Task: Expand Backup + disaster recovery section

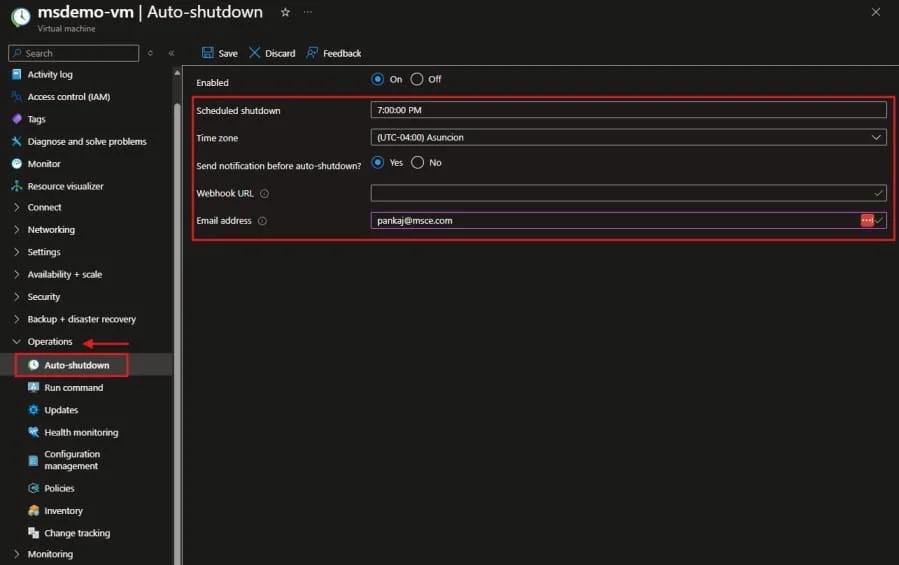Action: pyautogui.click(x=17, y=319)
